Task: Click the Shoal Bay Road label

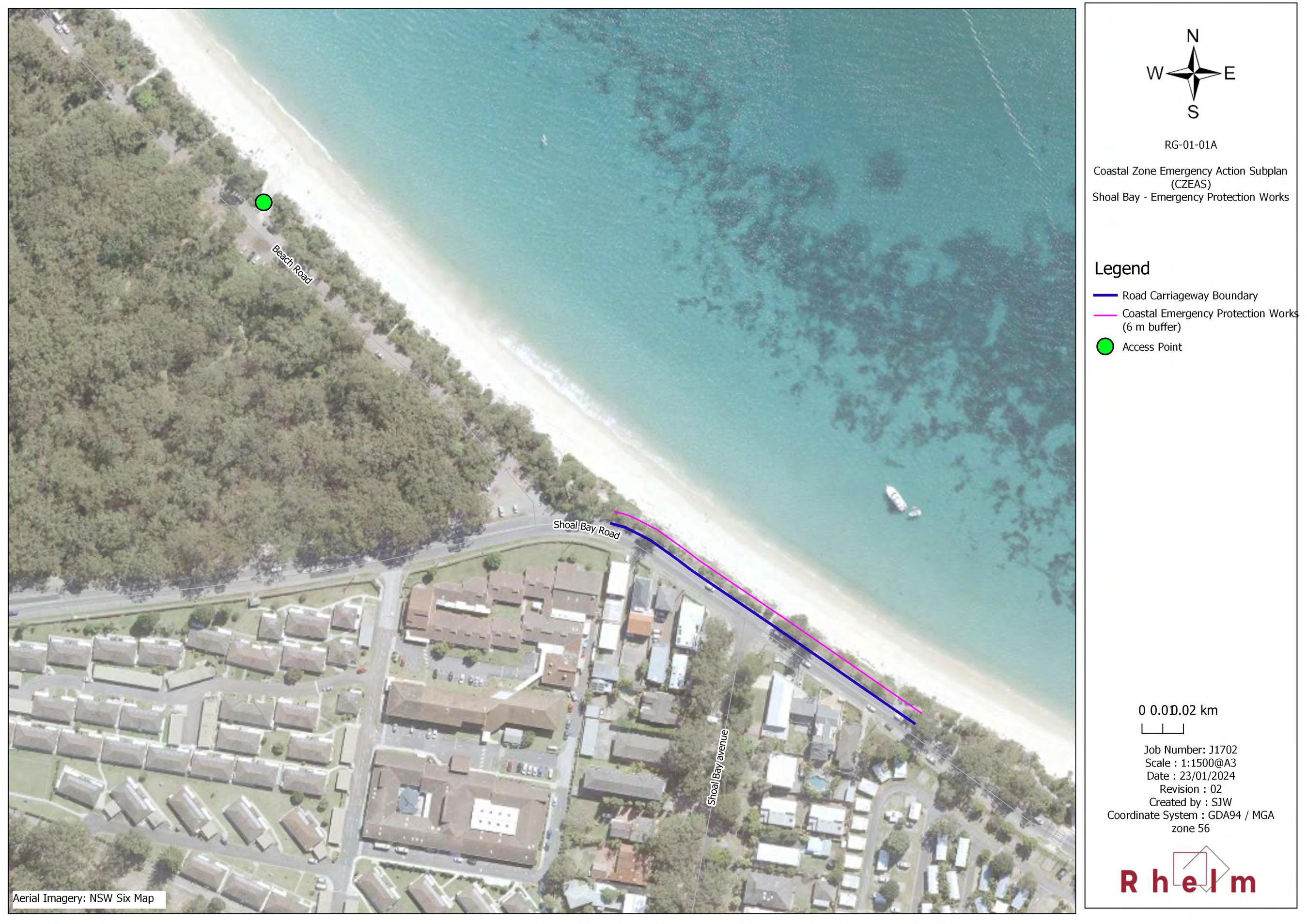Action: click(586, 530)
